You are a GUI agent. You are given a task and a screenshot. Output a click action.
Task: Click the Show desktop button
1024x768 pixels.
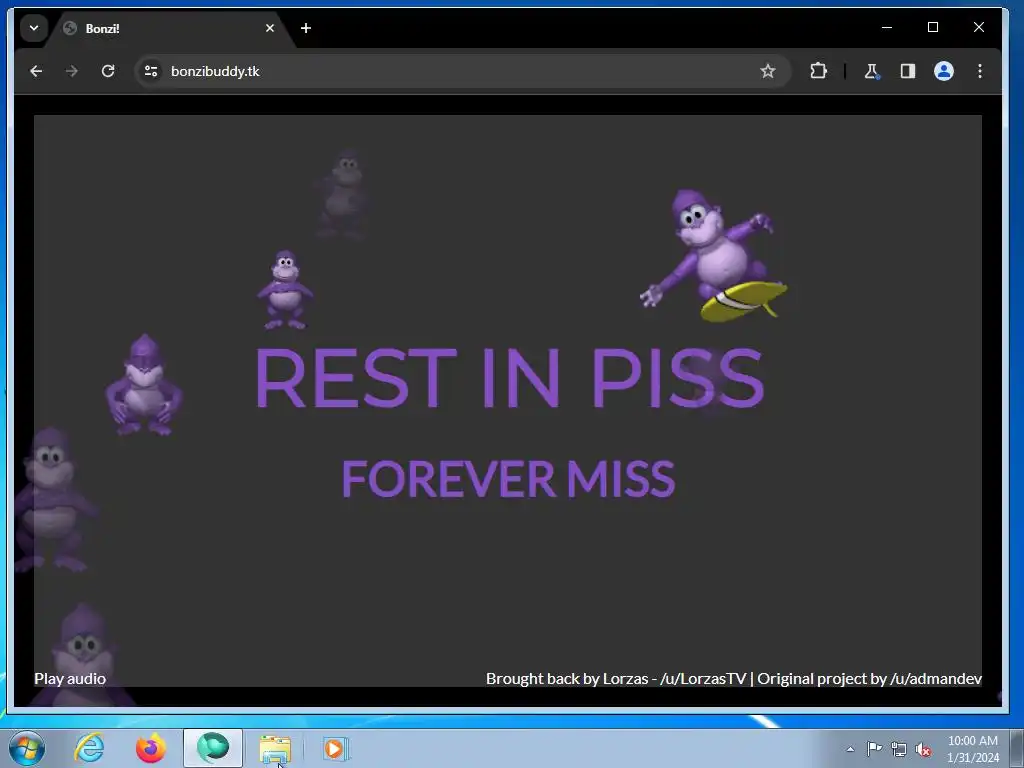[1016, 748]
